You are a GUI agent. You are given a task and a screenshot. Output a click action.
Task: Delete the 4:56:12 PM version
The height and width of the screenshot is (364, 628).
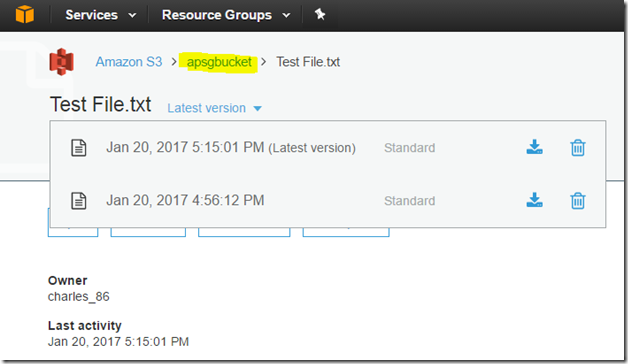coord(578,200)
